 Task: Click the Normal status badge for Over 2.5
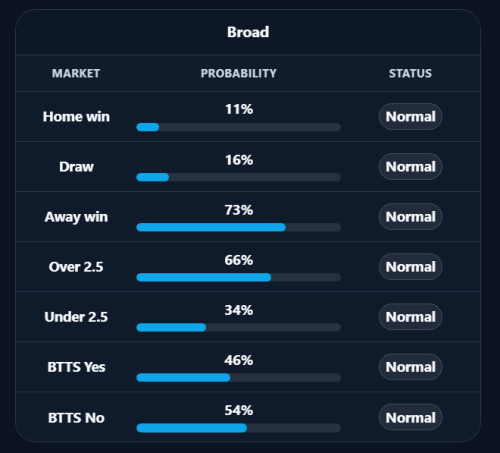click(x=410, y=267)
